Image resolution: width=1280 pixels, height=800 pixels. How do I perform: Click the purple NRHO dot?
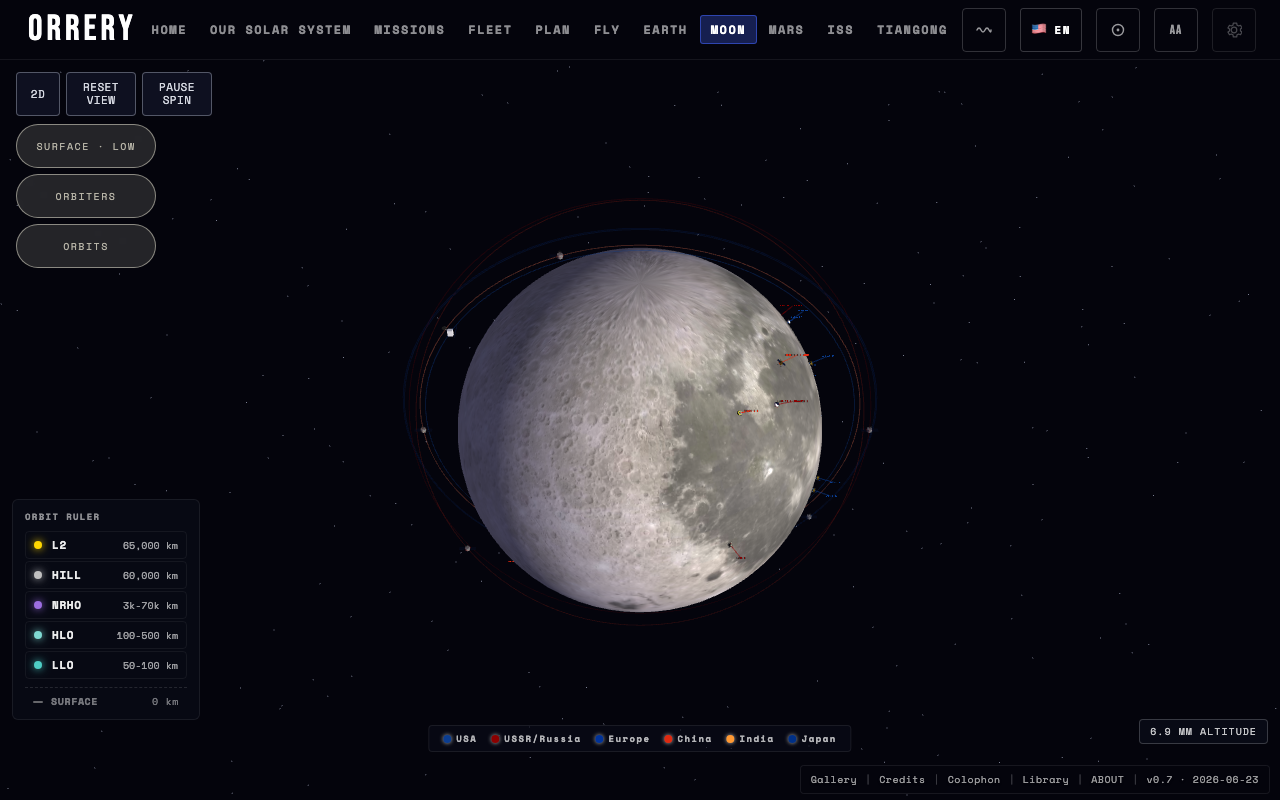click(38, 605)
